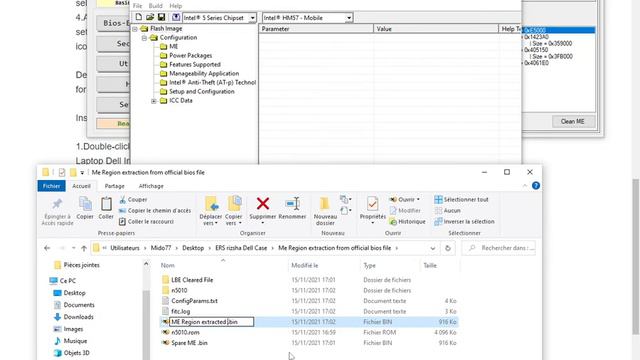Click ERS rizsha Dell Case breadcrumb
Image resolution: width=640 pixels, height=360 pixels.
(x=241, y=248)
